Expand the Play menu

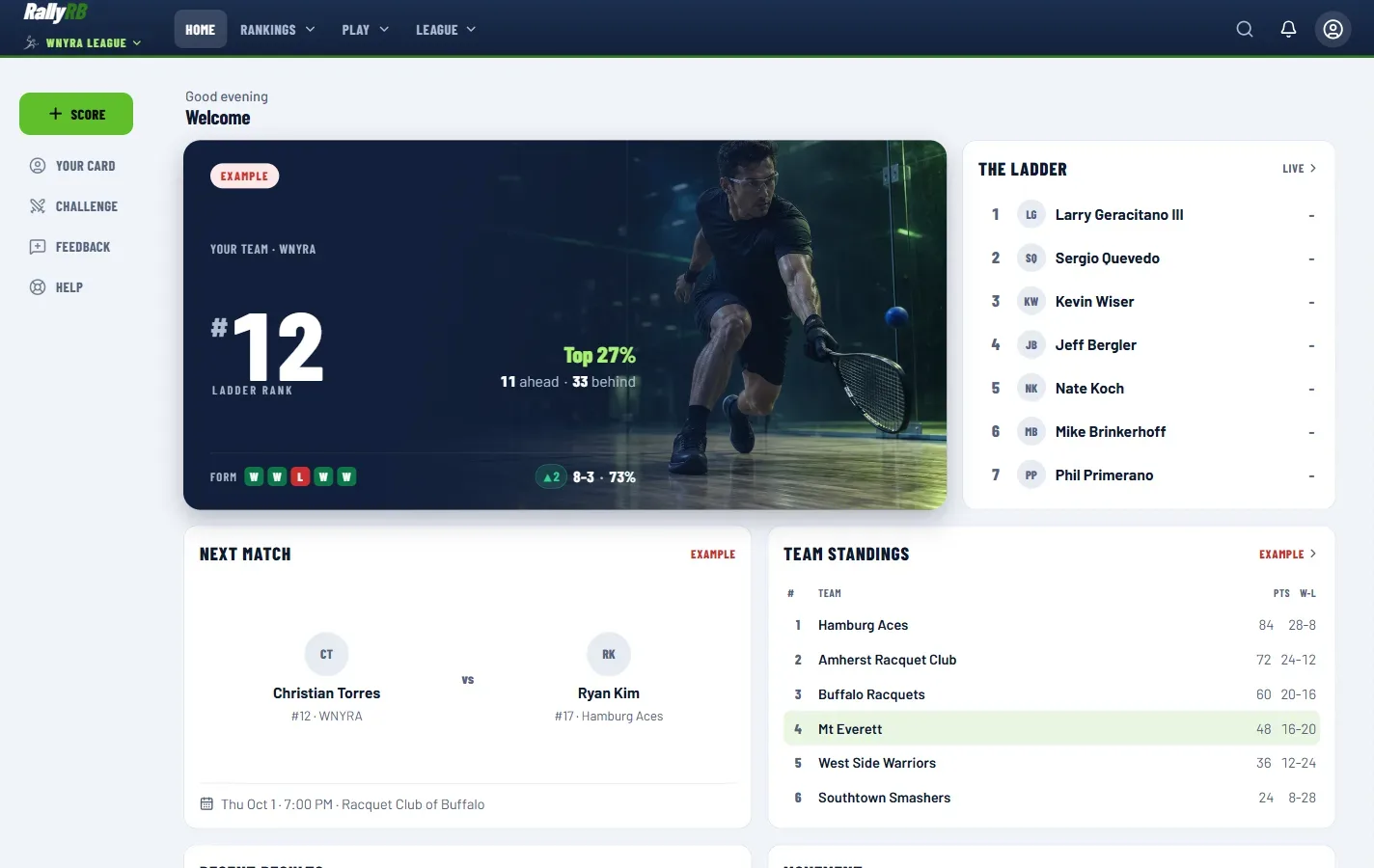click(x=366, y=30)
